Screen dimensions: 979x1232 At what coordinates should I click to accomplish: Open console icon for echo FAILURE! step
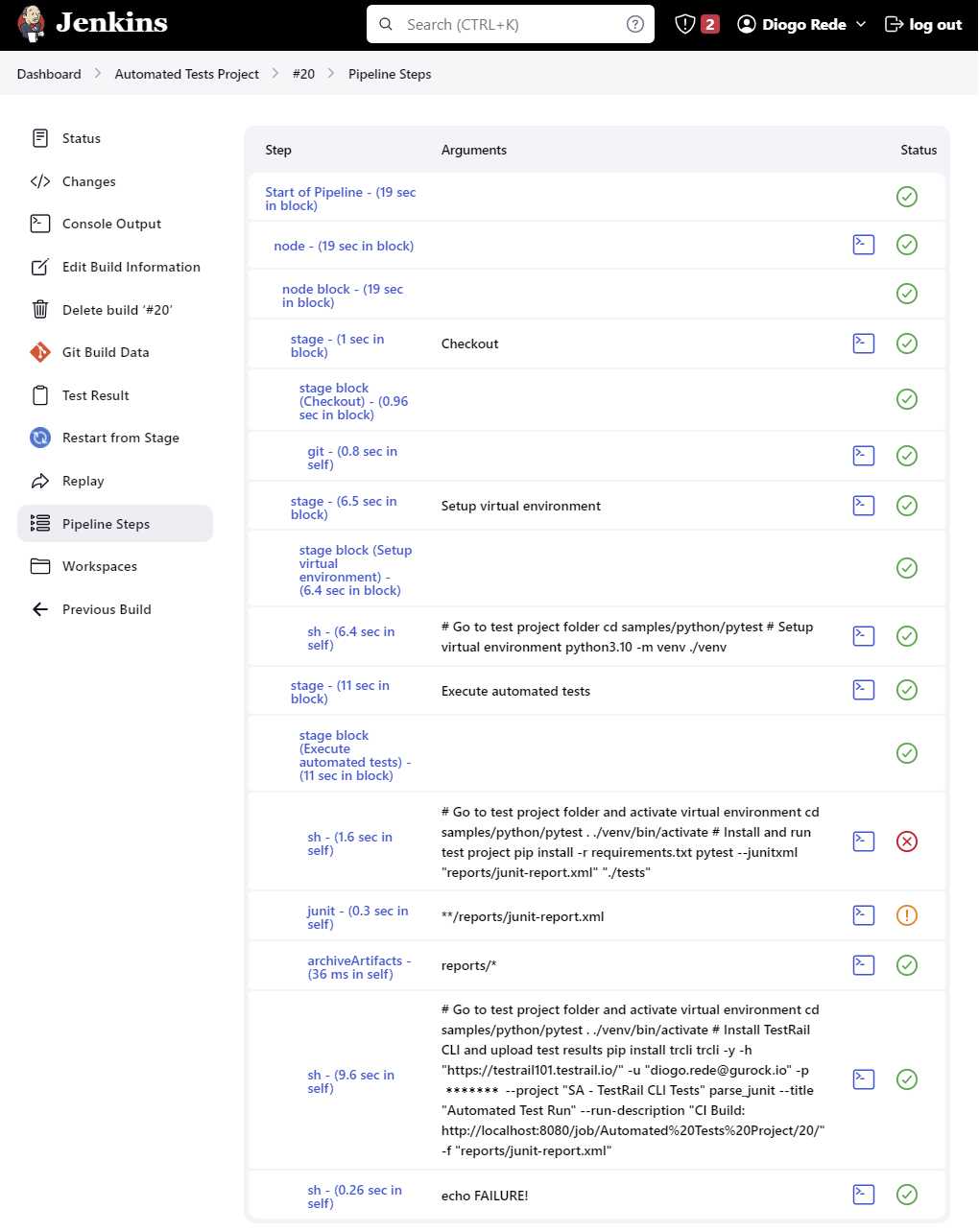coord(864,1195)
